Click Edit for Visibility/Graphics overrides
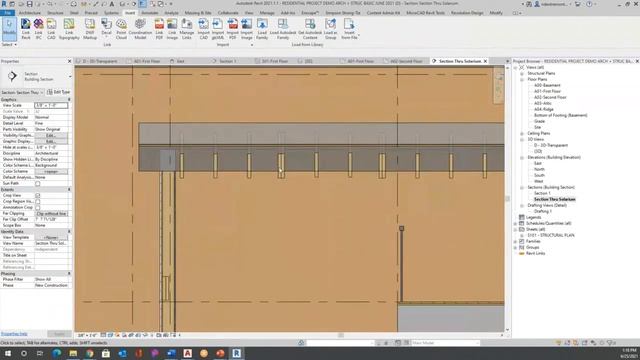 click(51, 135)
